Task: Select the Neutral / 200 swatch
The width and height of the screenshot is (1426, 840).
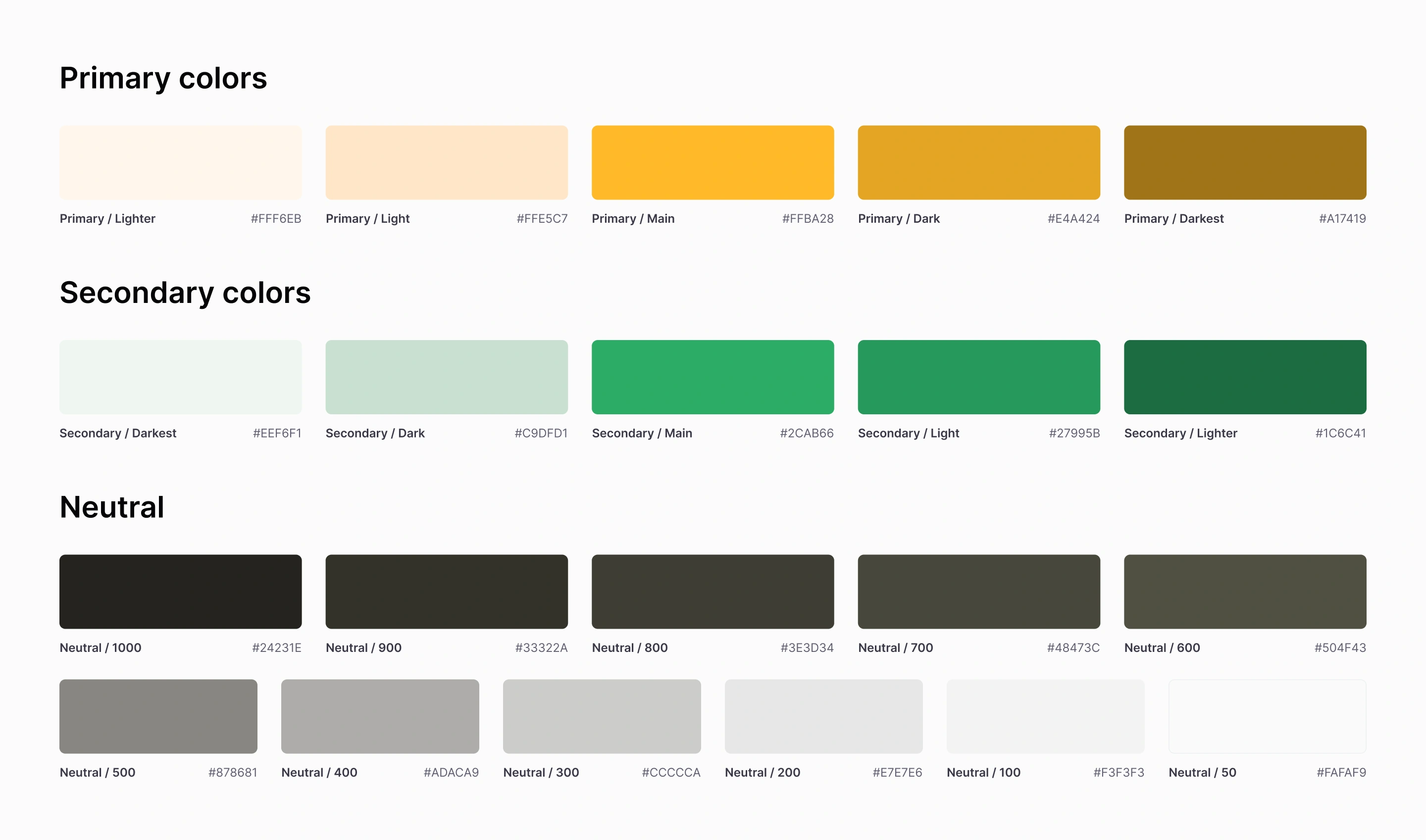Action: [x=824, y=717]
